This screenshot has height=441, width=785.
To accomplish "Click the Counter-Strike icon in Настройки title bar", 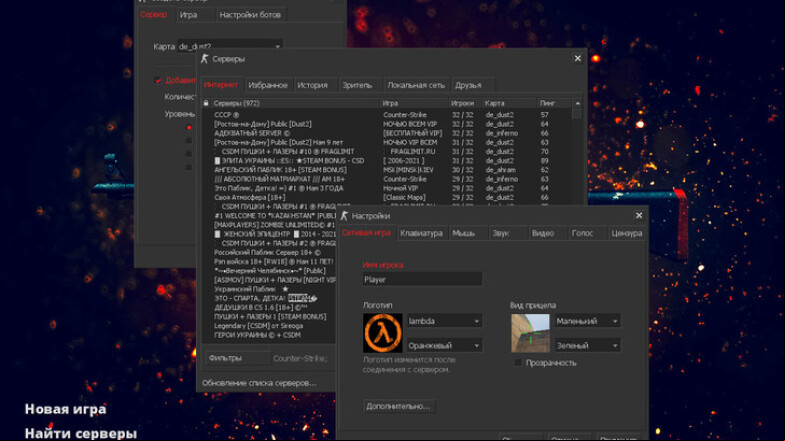I will coord(344,216).
